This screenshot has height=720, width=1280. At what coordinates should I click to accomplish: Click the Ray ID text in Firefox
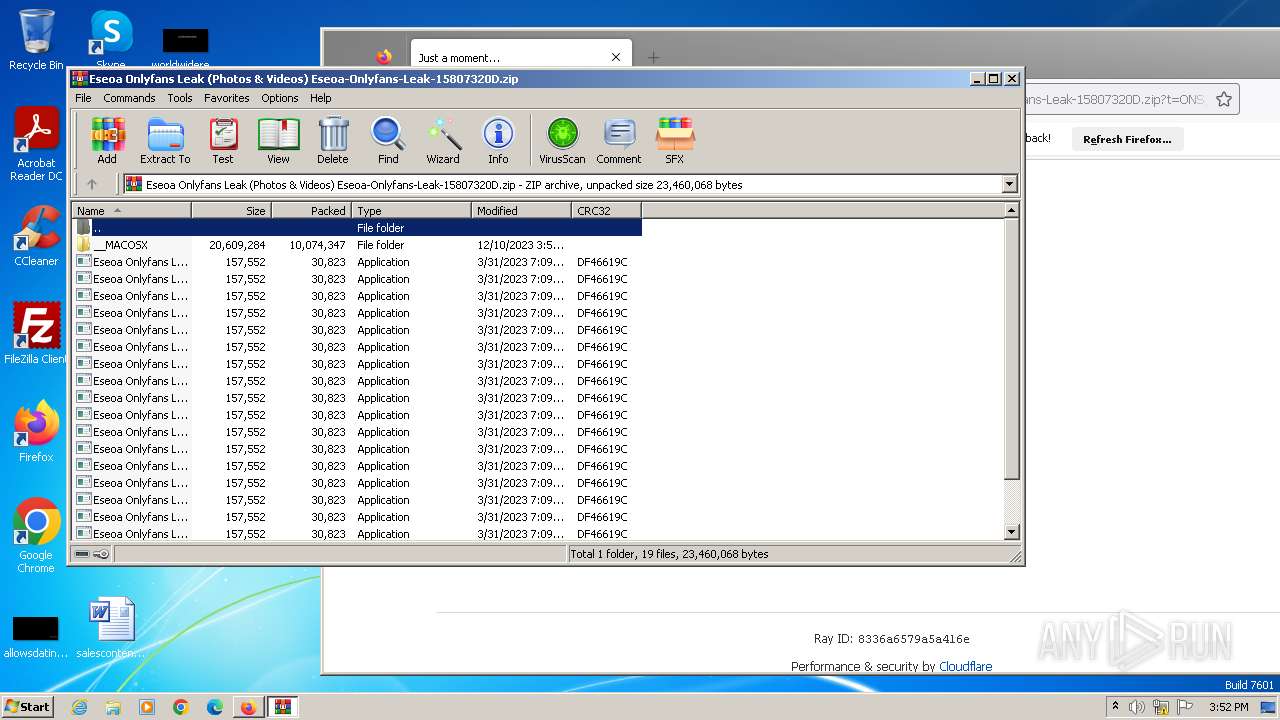pyautogui.click(x=891, y=639)
